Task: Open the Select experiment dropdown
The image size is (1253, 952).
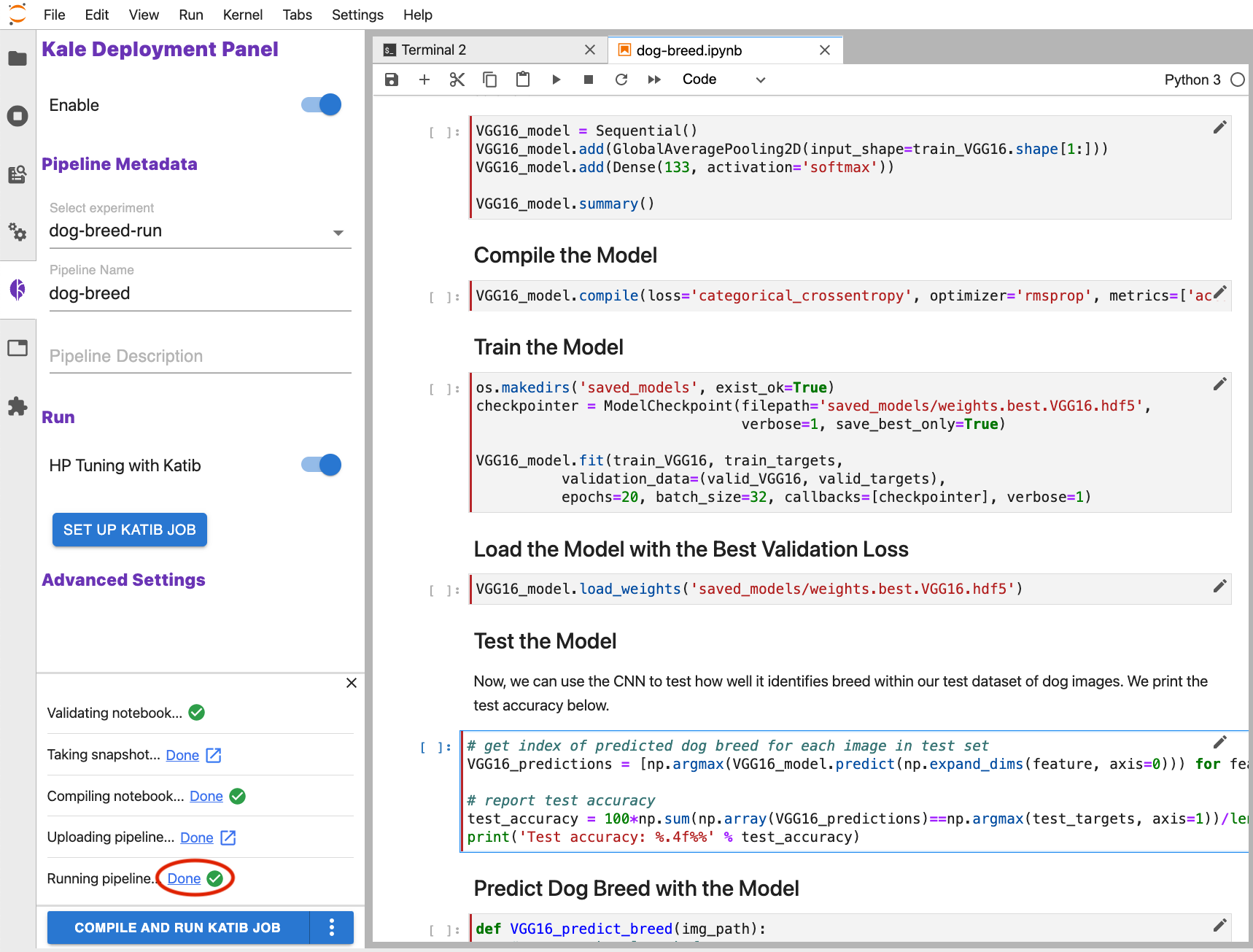Action: [x=200, y=231]
